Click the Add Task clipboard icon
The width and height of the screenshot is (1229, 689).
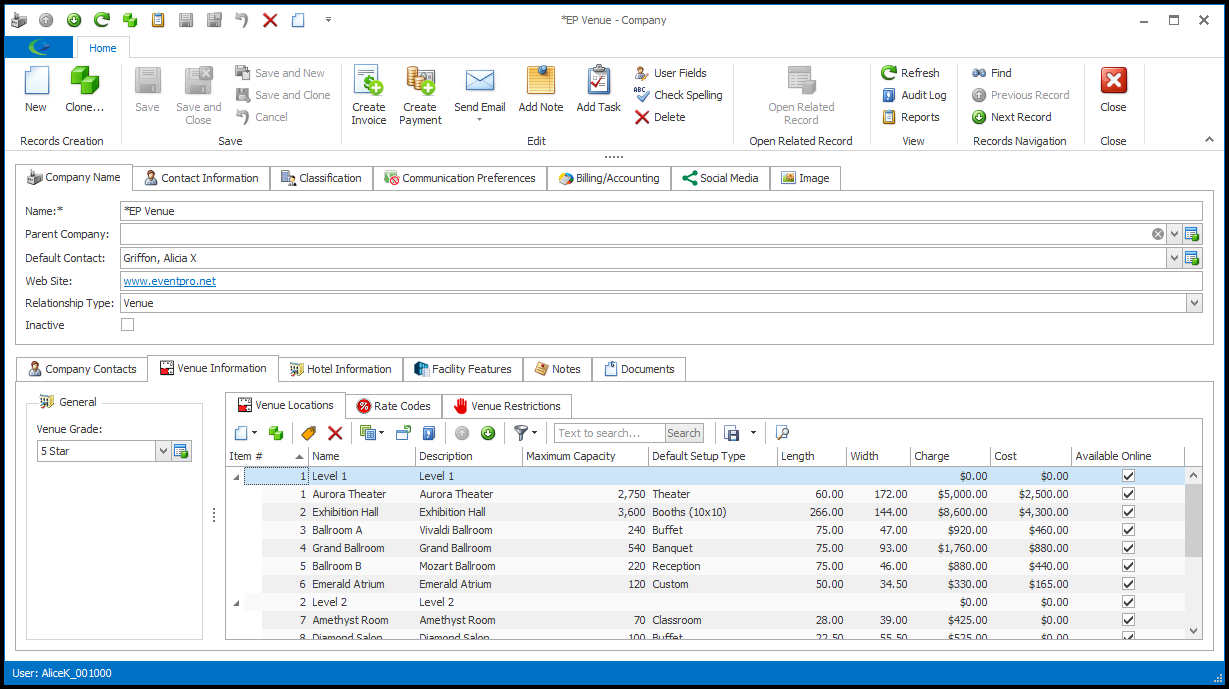tap(599, 81)
